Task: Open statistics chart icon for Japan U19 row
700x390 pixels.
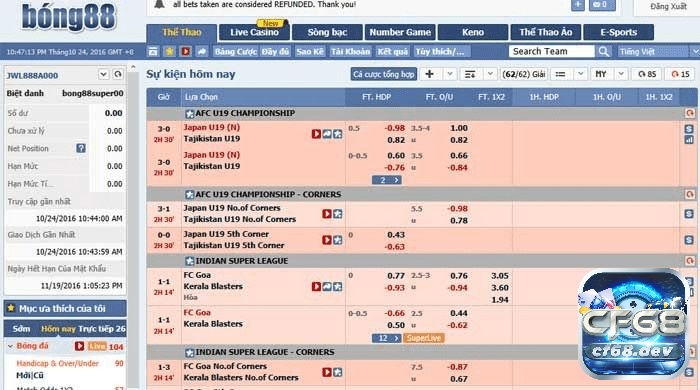Action: (x=689, y=140)
